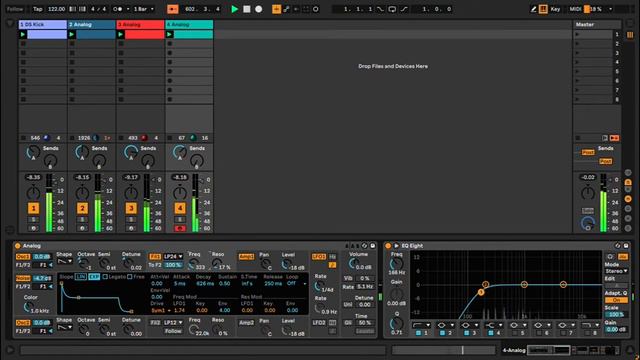Toggle the Amp1 button
This screenshot has height=360, width=640.
coord(246,257)
